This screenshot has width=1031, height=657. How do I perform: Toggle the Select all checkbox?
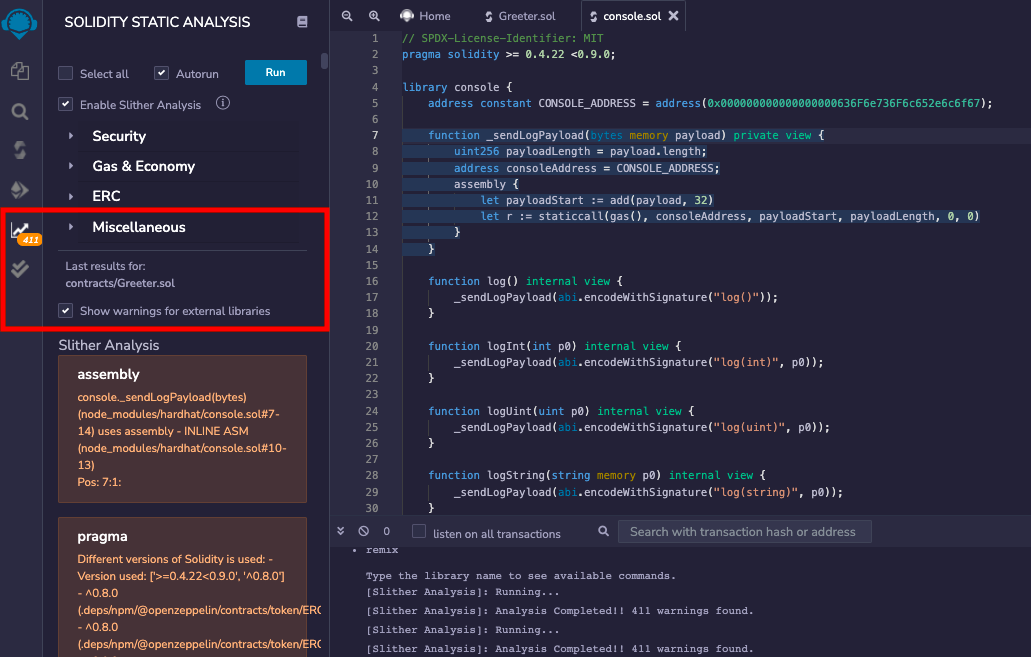click(65, 73)
